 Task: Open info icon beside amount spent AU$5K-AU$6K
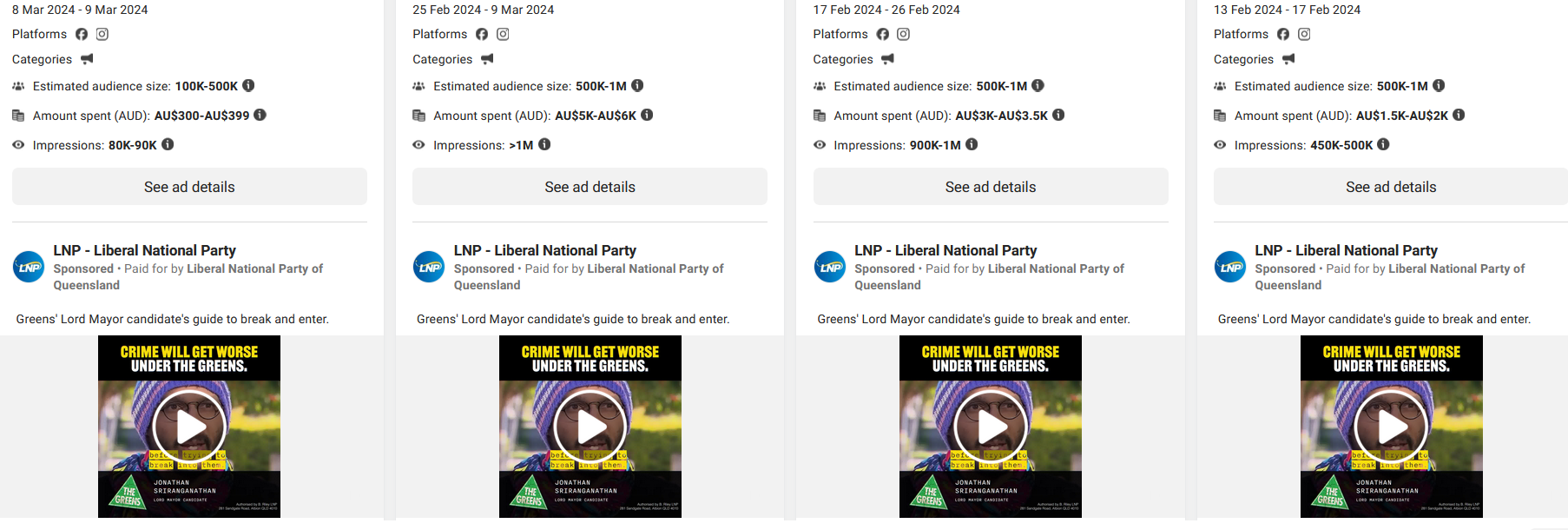[647, 115]
